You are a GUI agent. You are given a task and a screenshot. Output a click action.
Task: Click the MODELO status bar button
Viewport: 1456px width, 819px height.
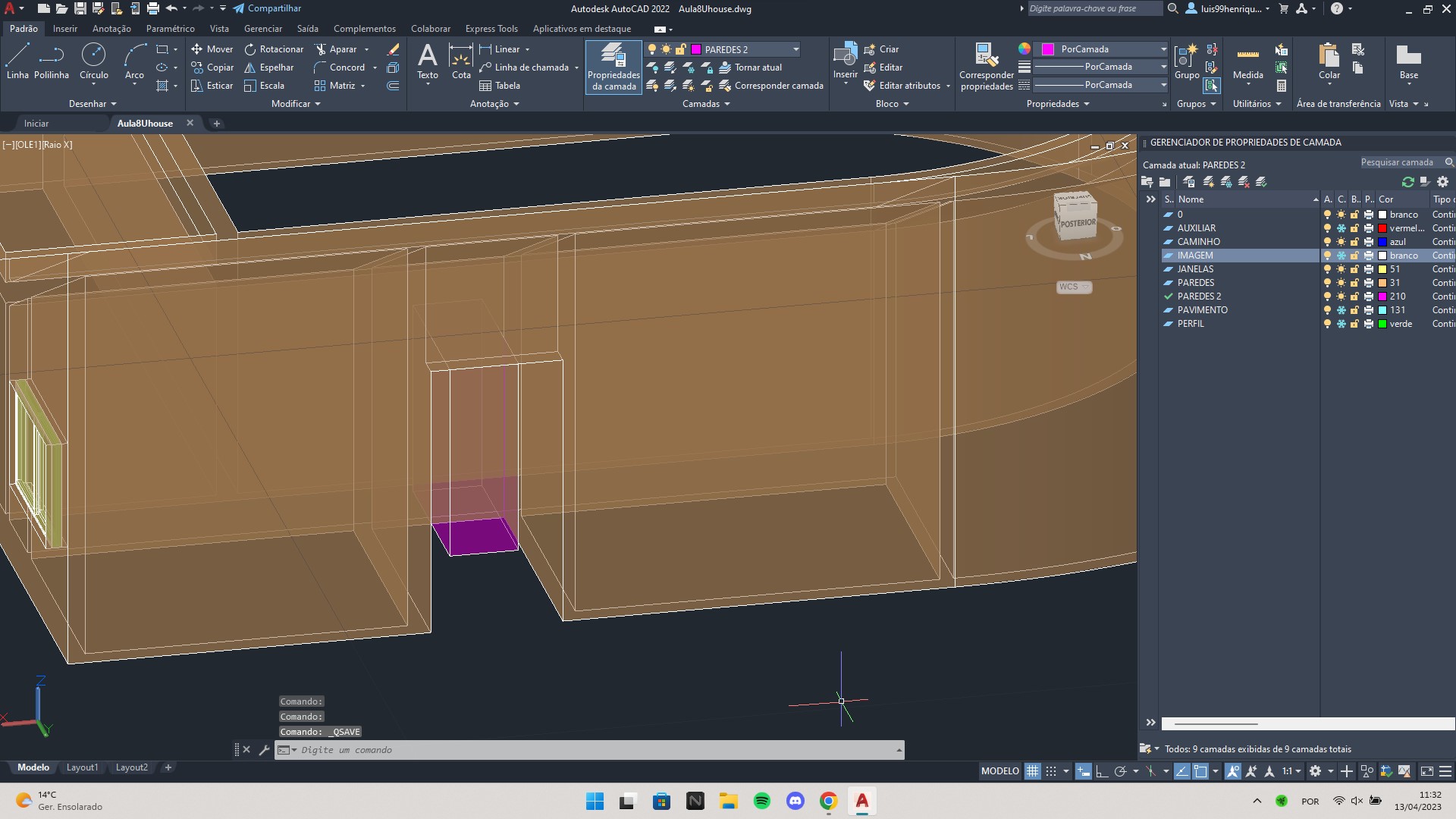tap(999, 771)
